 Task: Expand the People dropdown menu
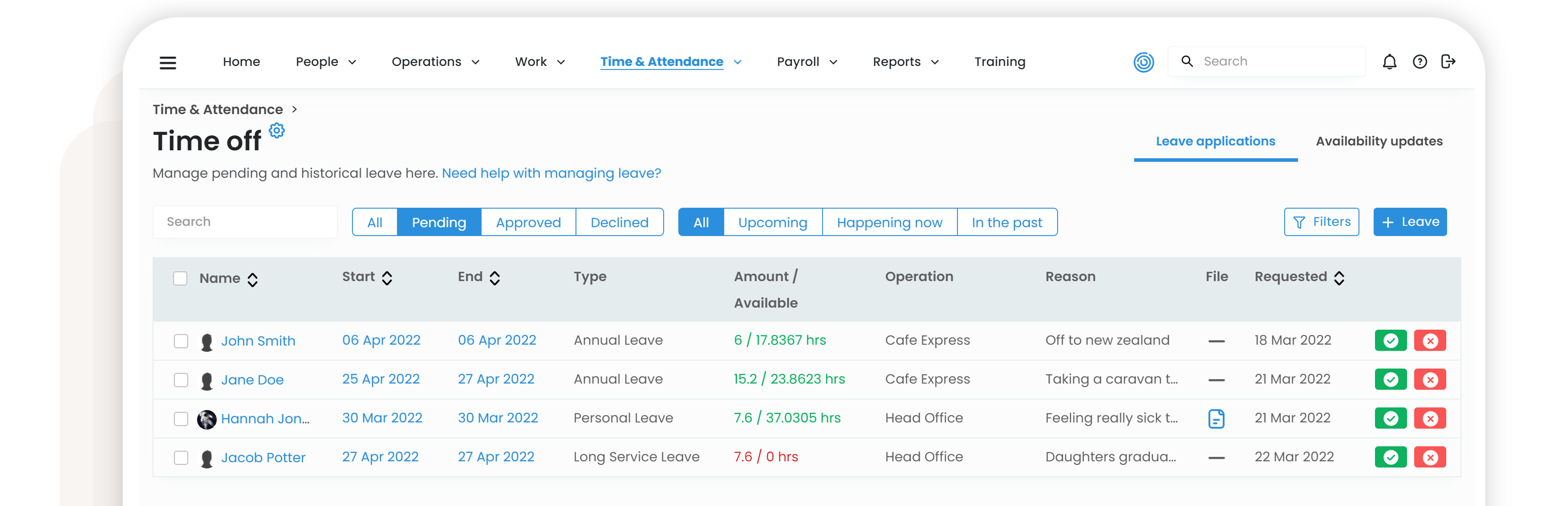coord(325,62)
